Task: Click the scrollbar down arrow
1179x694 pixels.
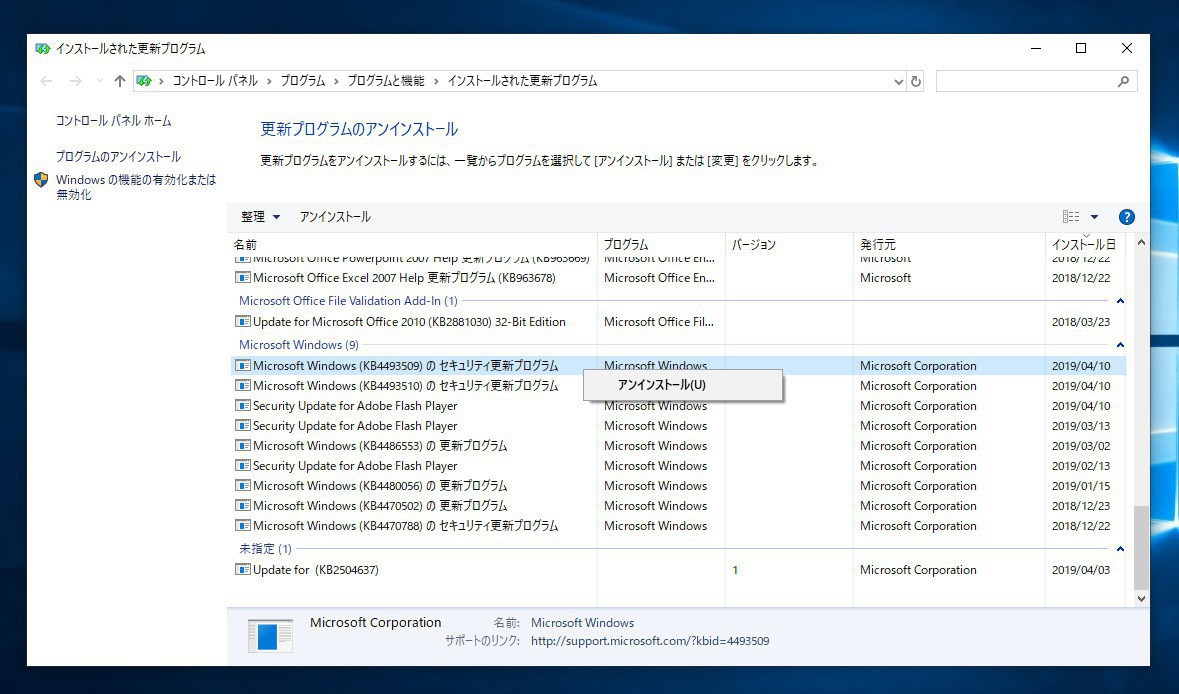Action: pos(1141,599)
